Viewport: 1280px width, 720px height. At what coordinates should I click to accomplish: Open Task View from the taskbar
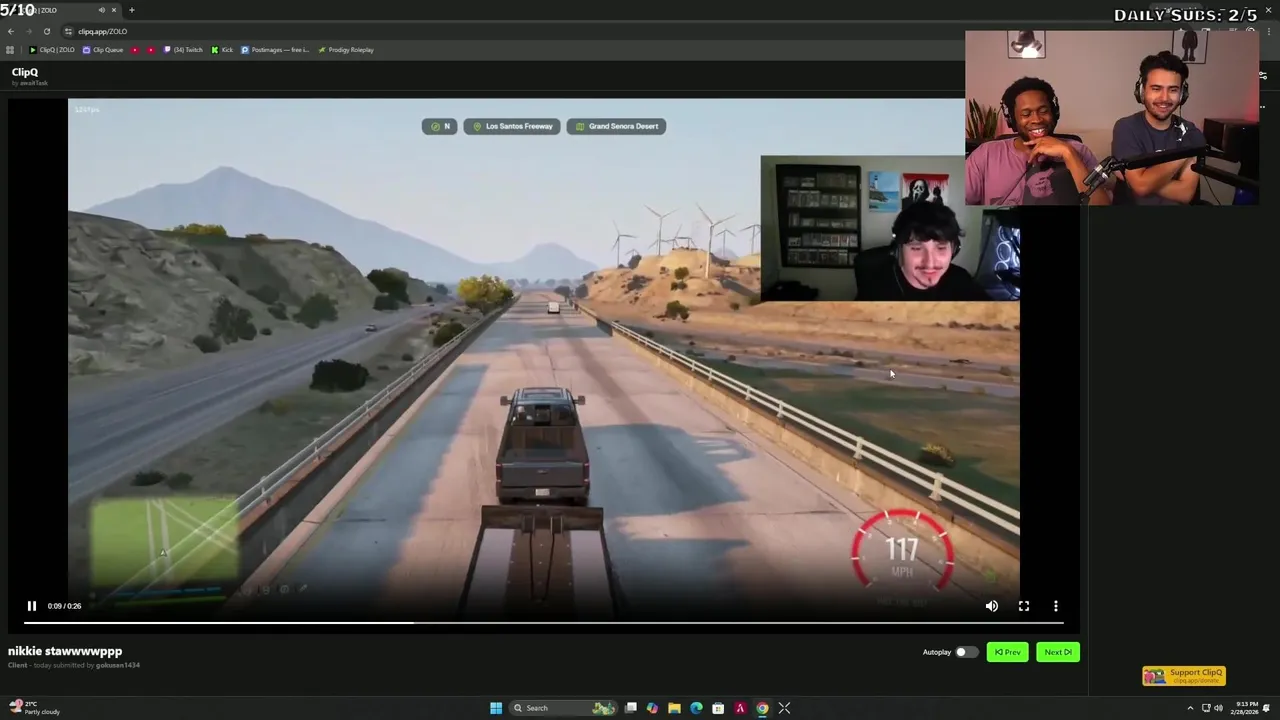click(631, 708)
